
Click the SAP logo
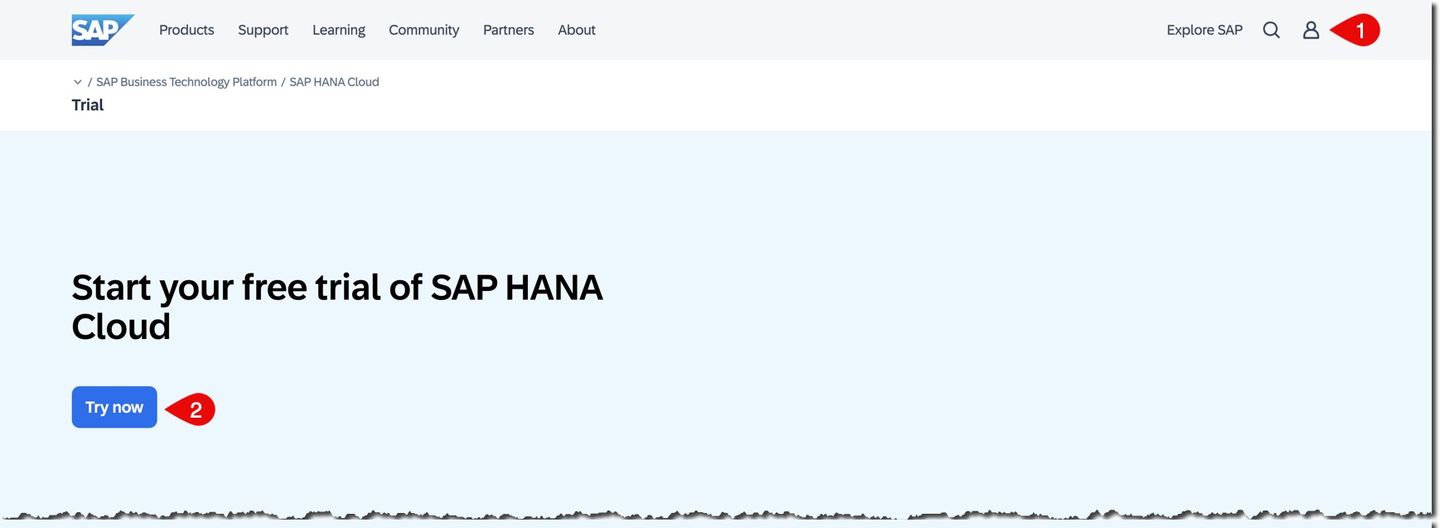tap(102, 30)
